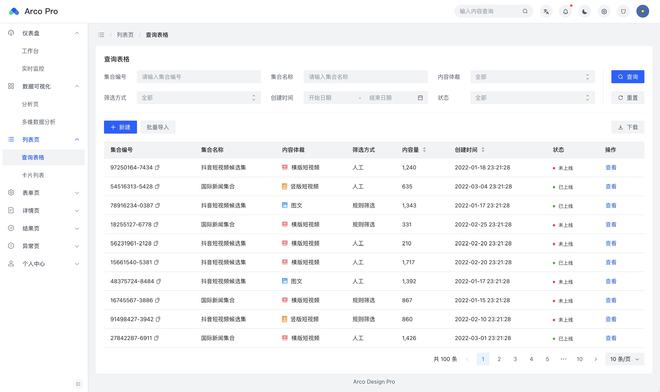Sort by 内容量 column arrows
This screenshot has width=660, height=392.
tap(424, 150)
